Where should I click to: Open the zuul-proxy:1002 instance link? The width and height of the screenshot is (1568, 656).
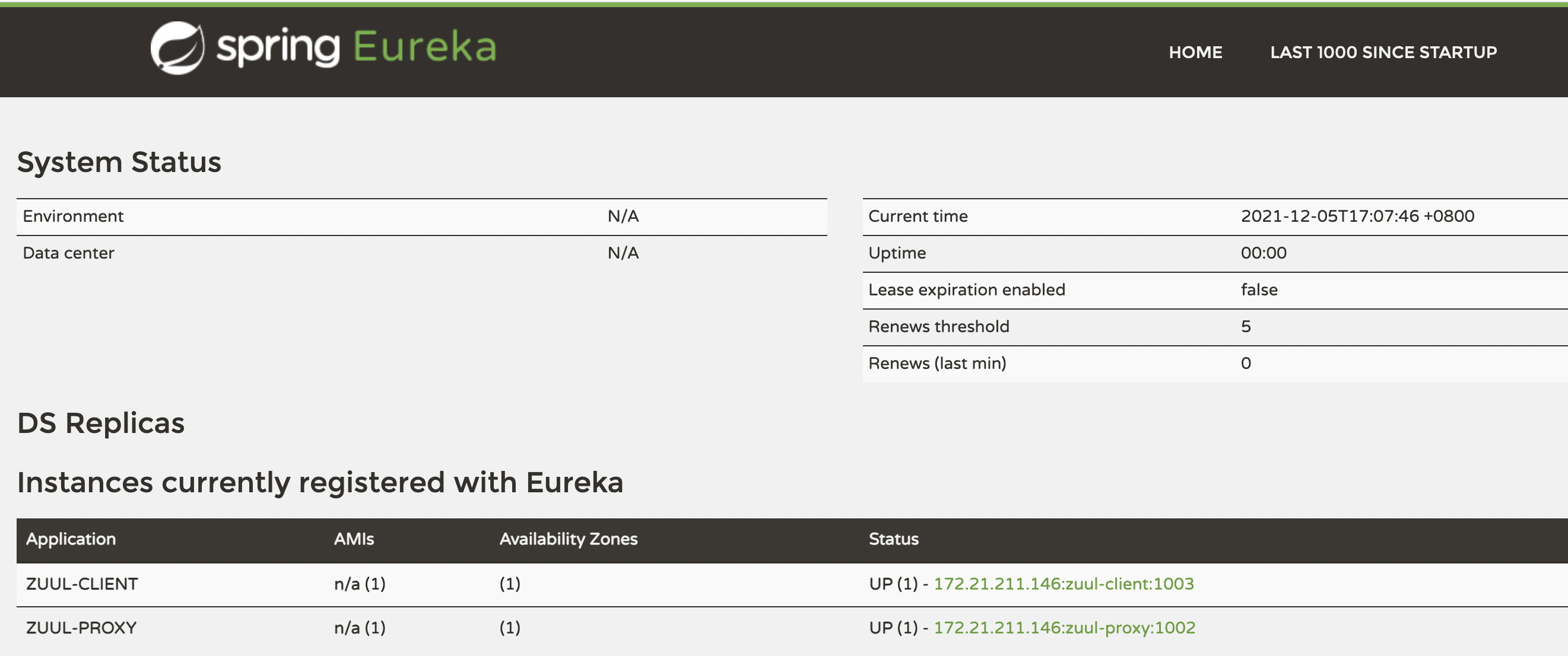click(x=1064, y=628)
